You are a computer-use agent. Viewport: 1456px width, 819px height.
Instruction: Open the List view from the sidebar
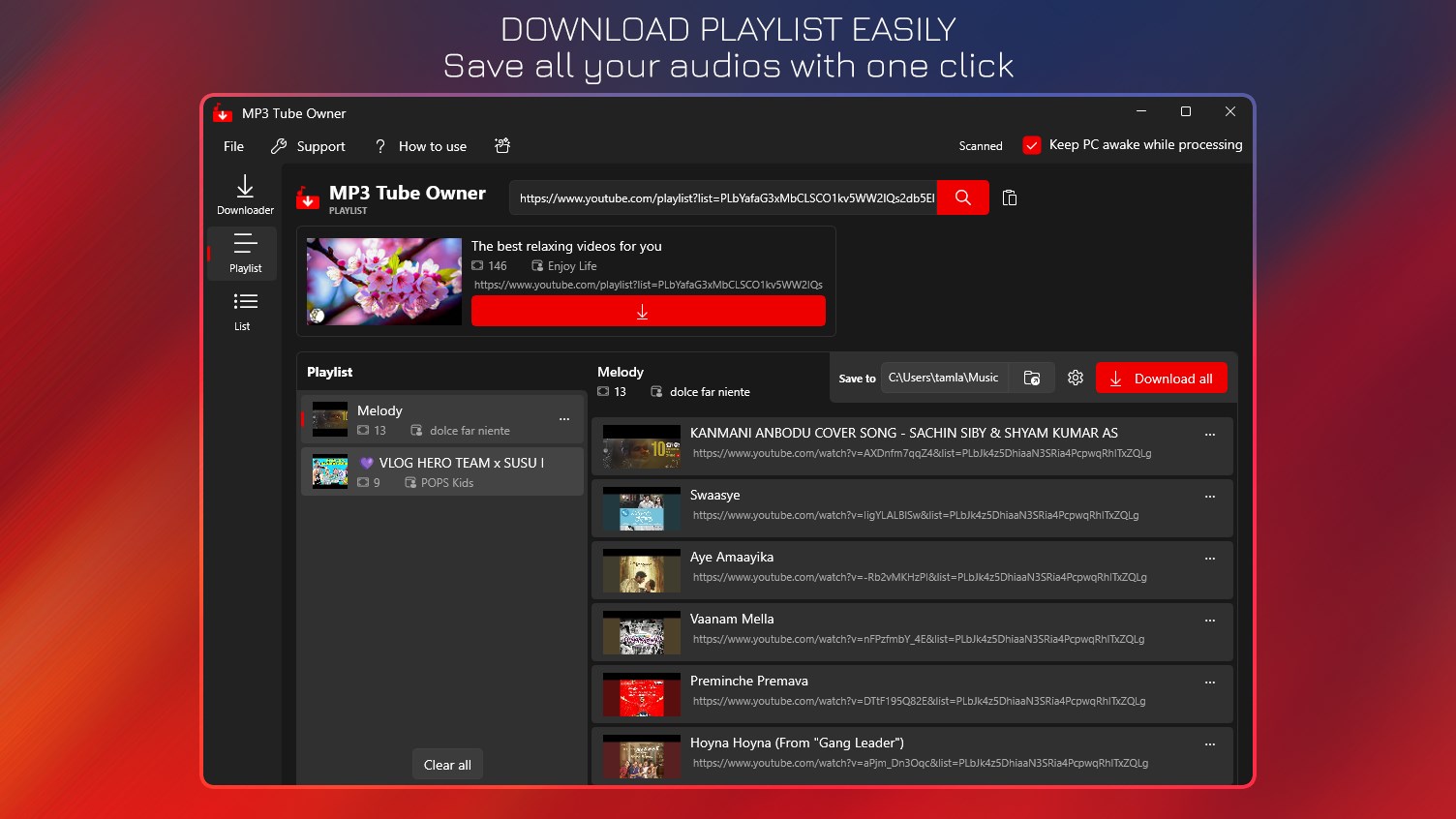pos(243,310)
